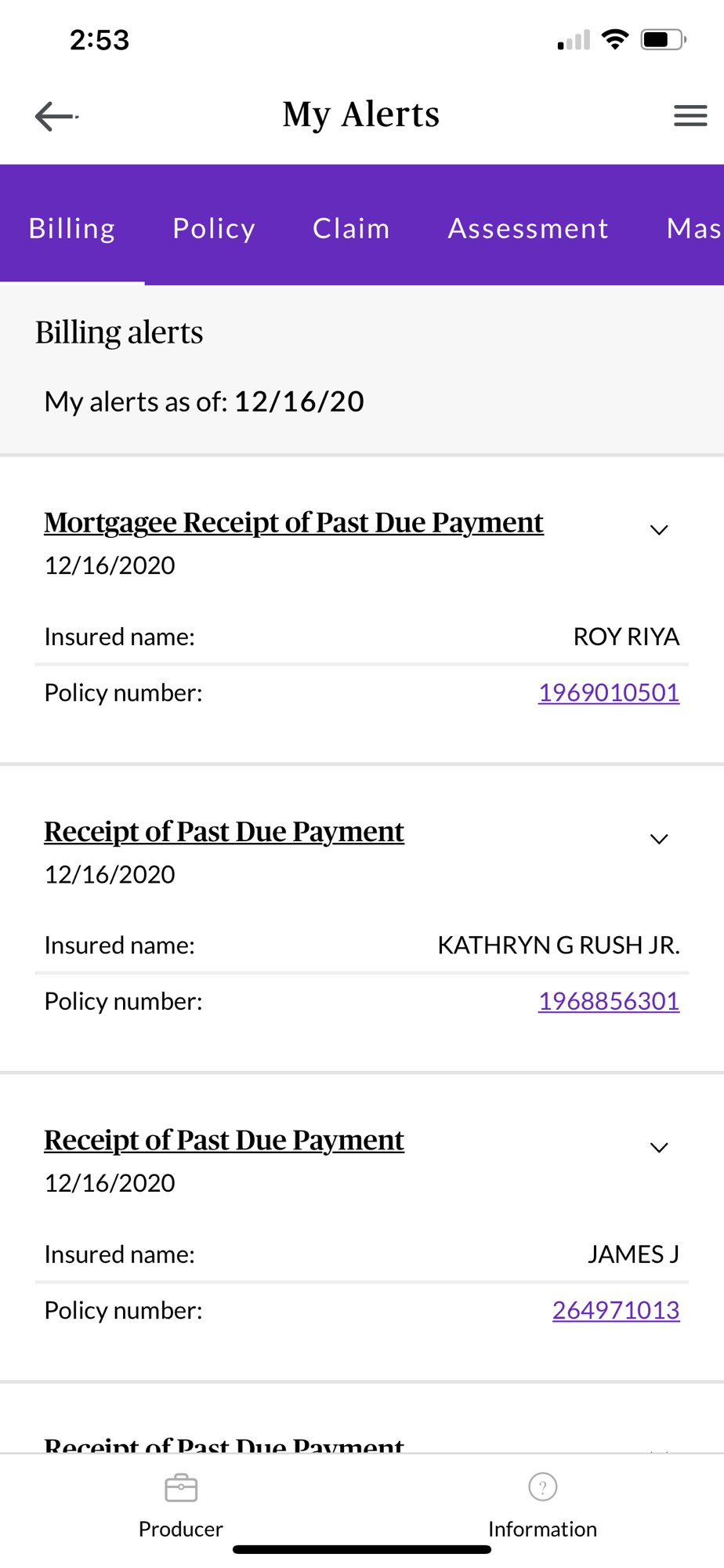Tap the battery status icon
724x1568 pixels.
tap(662, 39)
